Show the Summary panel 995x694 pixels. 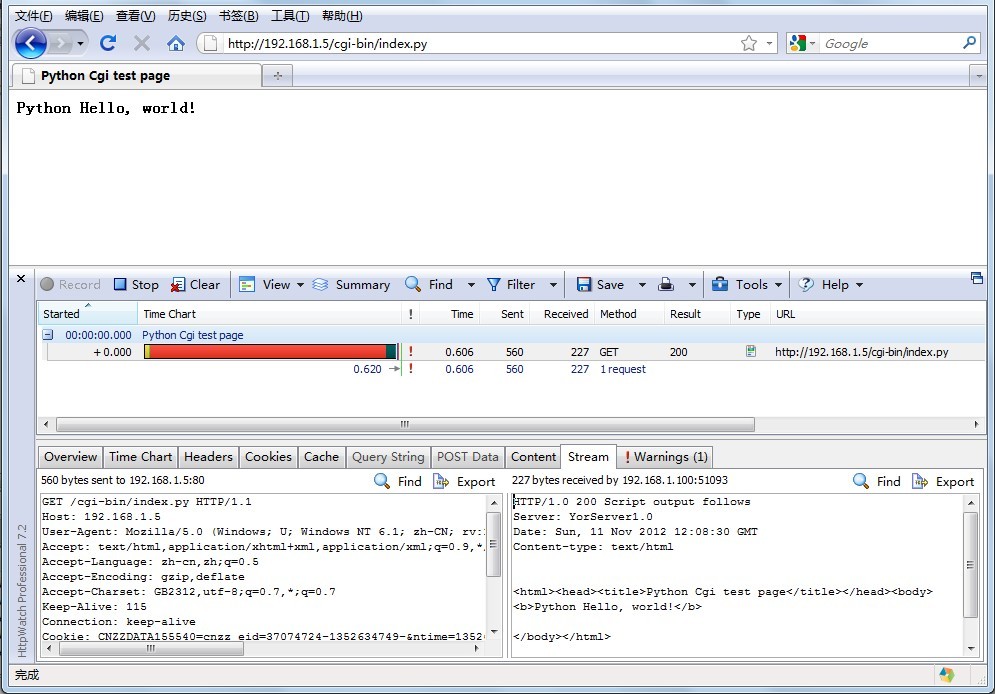point(351,284)
